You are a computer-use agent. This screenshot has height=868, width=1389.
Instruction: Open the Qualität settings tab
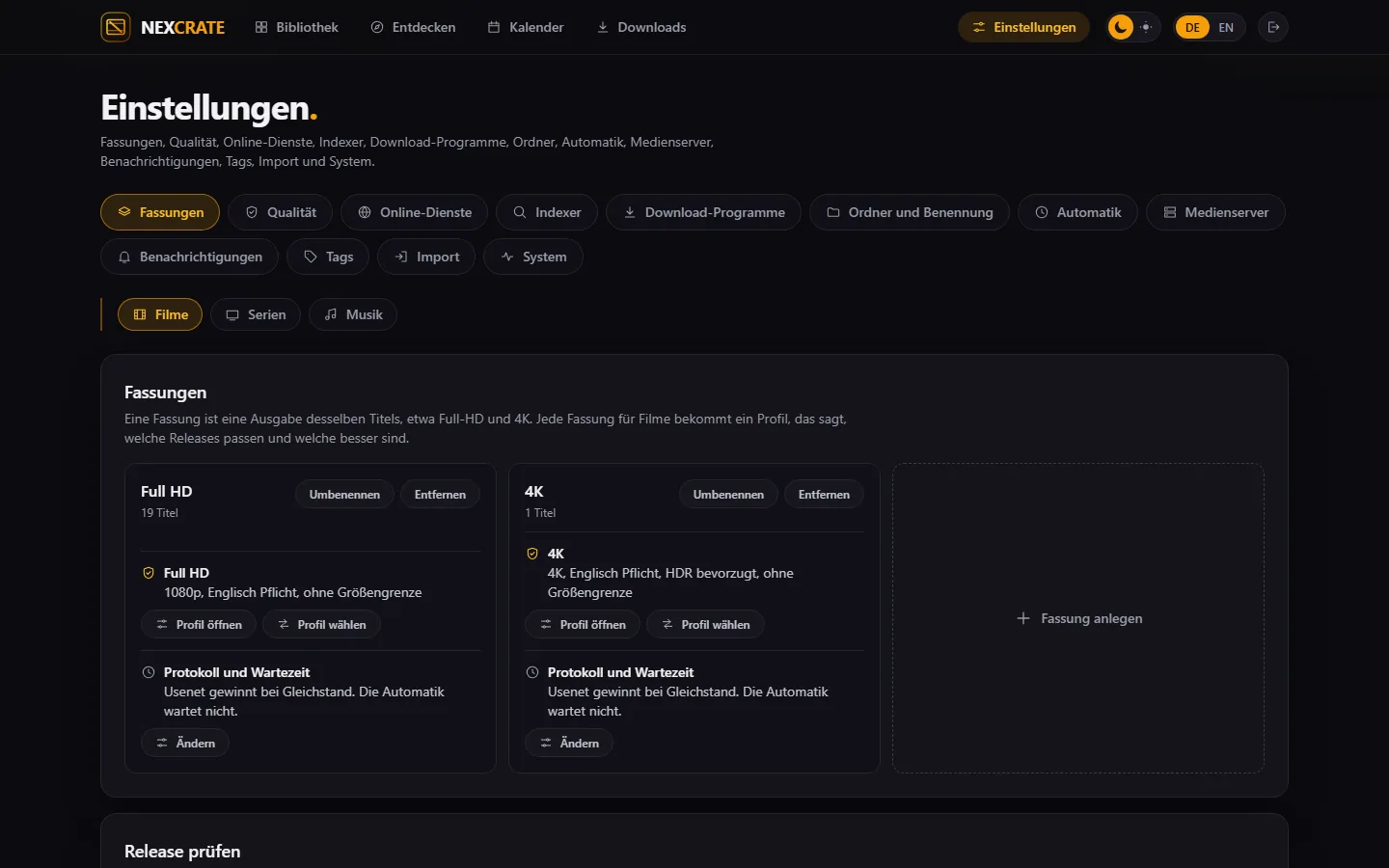(x=281, y=212)
